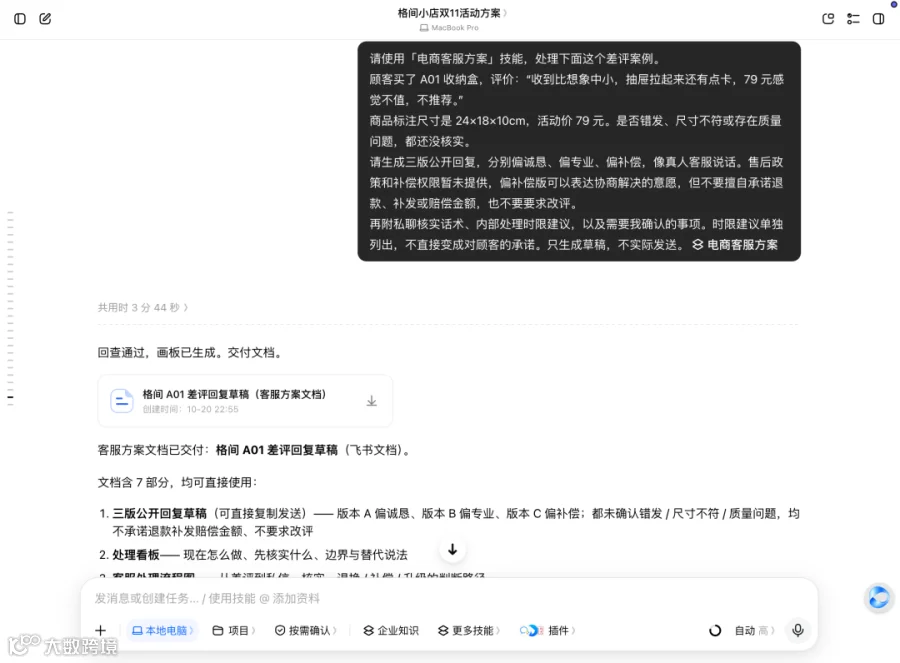This screenshot has width=900, height=663.
Task: Click the plus icon to add attachment
Action: [100, 630]
